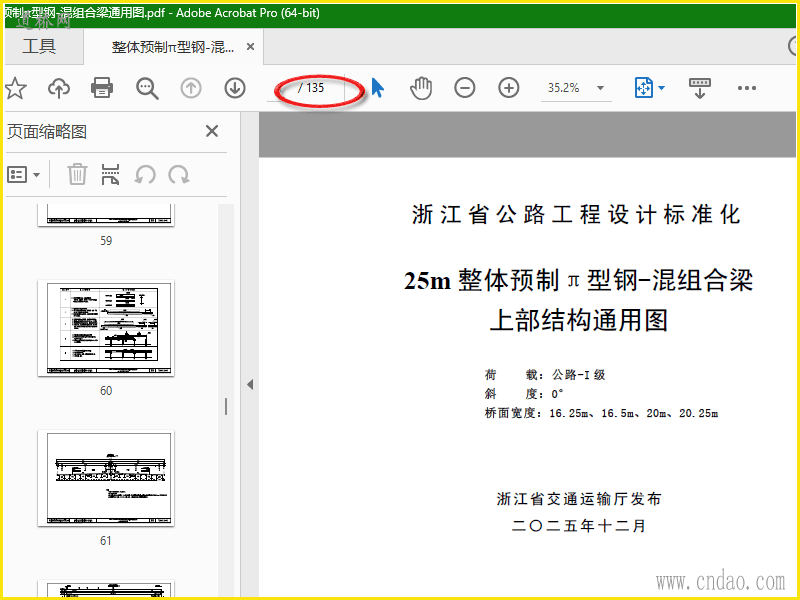Go to the next page arrow

235,88
